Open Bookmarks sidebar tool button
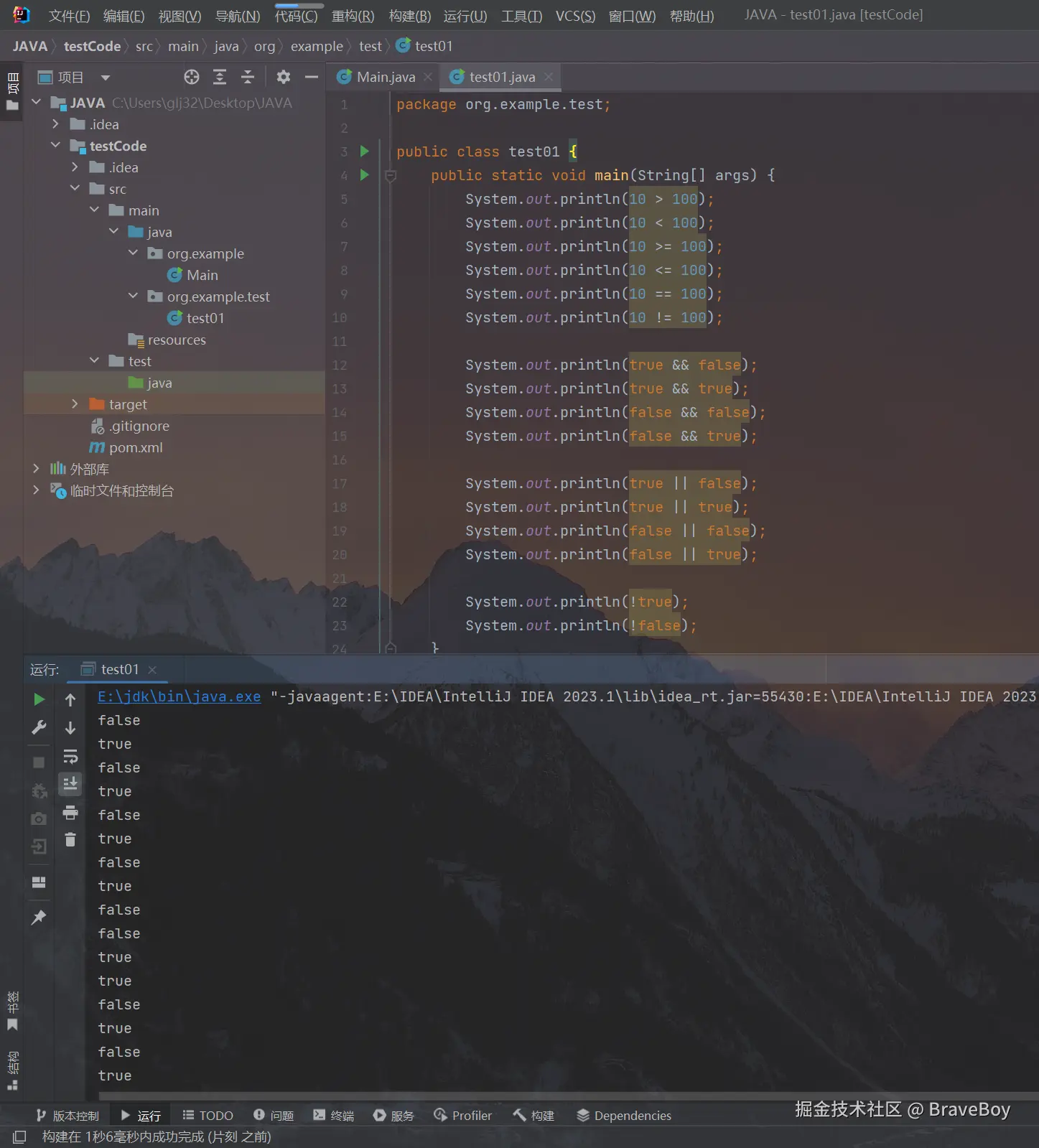Image resolution: width=1039 pixels, height=1148 pixels. tap(12, 1011)
